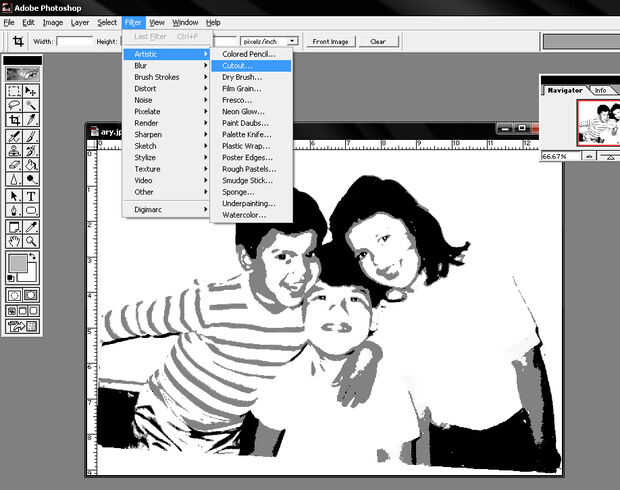Switch to Full Screen mode

click(34, 311)
